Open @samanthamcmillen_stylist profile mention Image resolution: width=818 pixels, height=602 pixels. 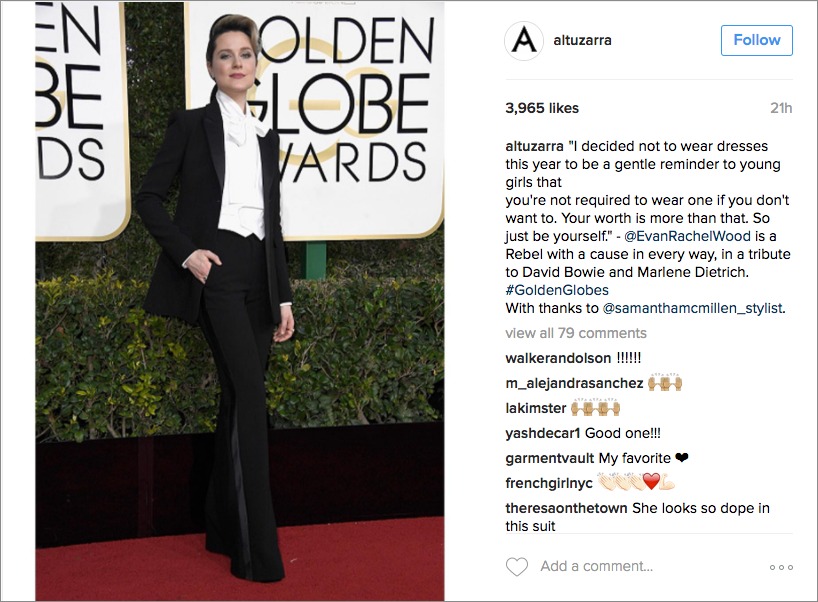coord(693,308)
